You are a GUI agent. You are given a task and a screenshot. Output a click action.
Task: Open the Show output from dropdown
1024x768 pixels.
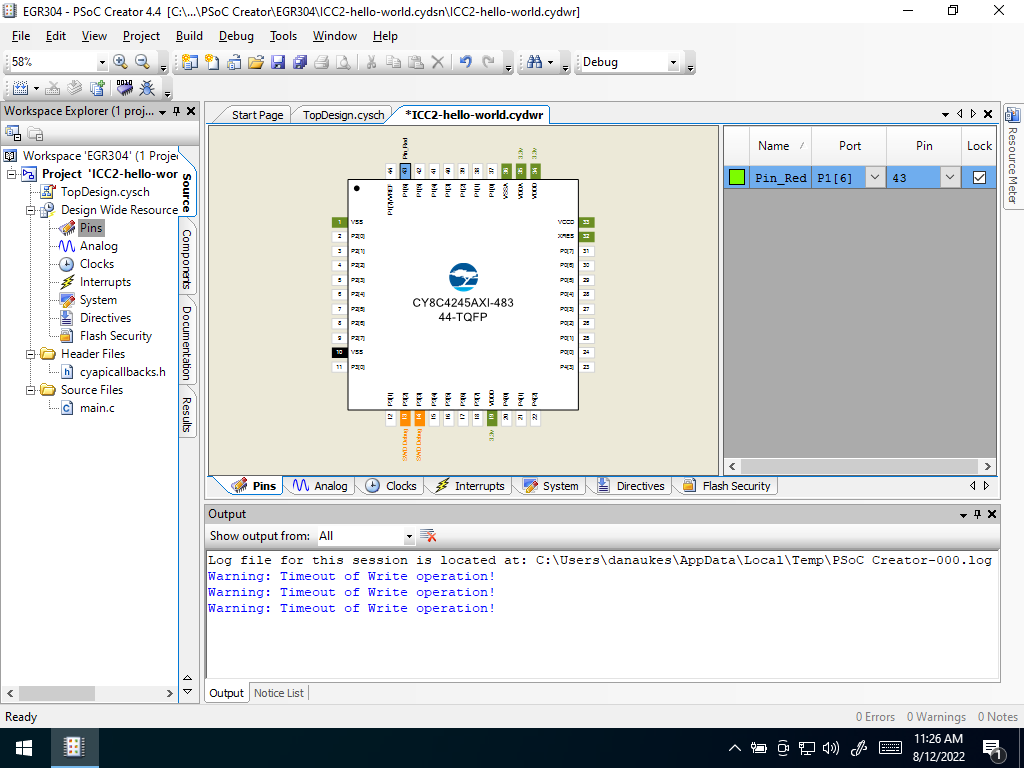coord(409,537)
